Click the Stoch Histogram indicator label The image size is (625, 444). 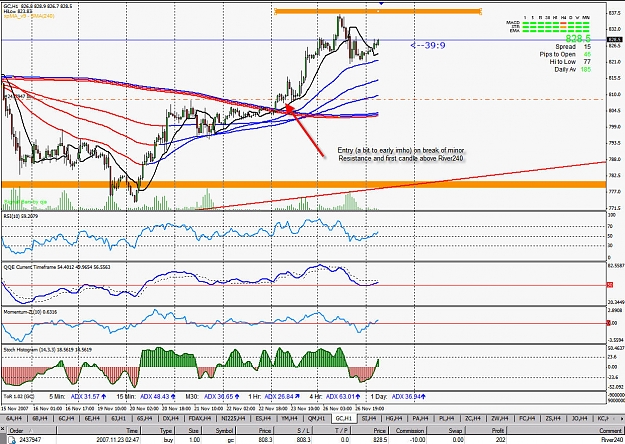point(48,350)
